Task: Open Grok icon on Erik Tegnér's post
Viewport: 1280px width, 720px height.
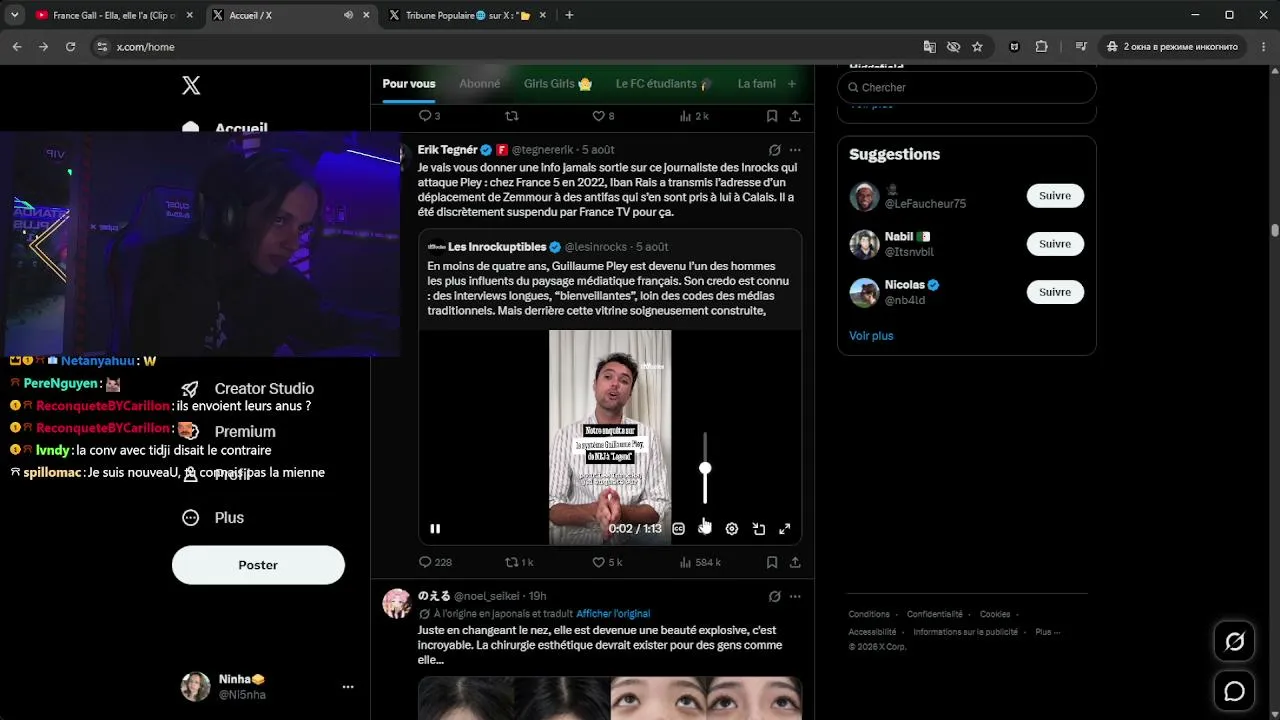Action: click(x=774, y=150)
